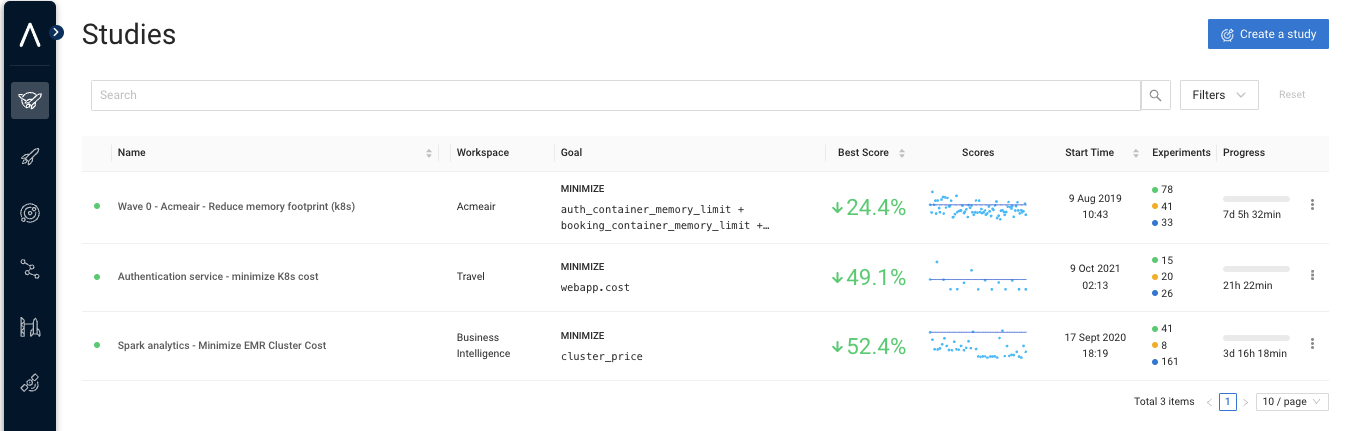Open the connected-nodes sidebar icon
Screen dimensions: 1355x431
pyautogui.click(x=30, y=268)
